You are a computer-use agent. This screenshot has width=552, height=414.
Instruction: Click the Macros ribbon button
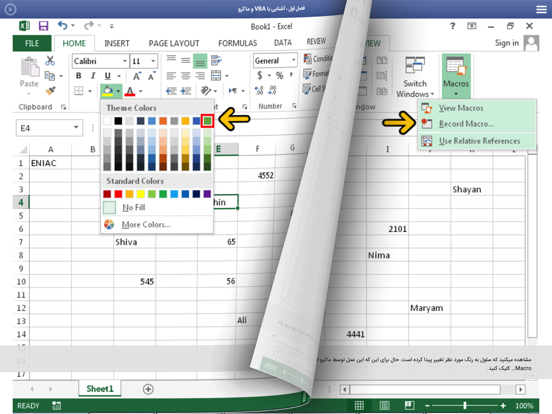coord(456,76)
